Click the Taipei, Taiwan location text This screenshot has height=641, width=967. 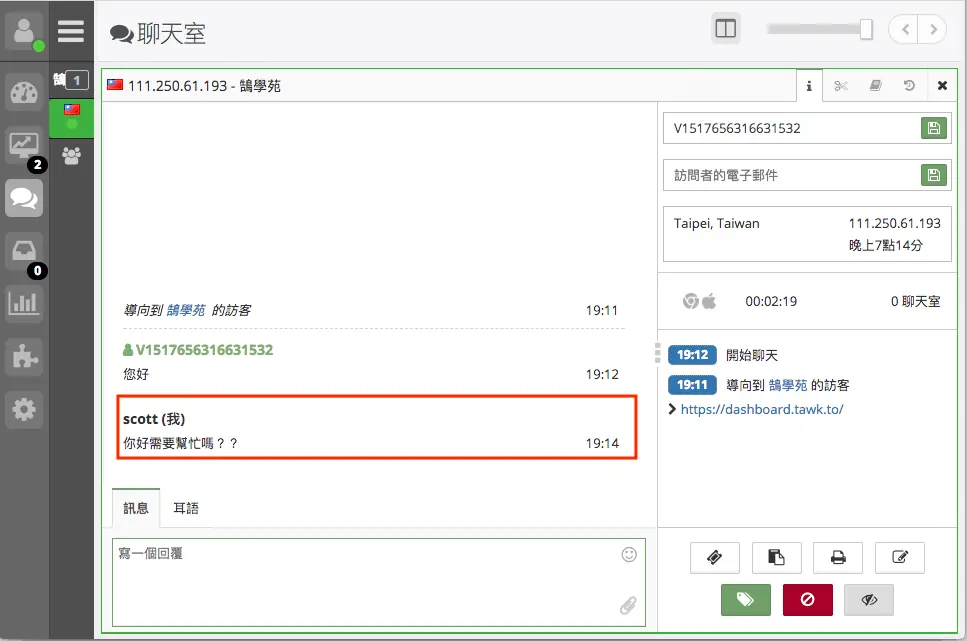(x=717, y=223)
